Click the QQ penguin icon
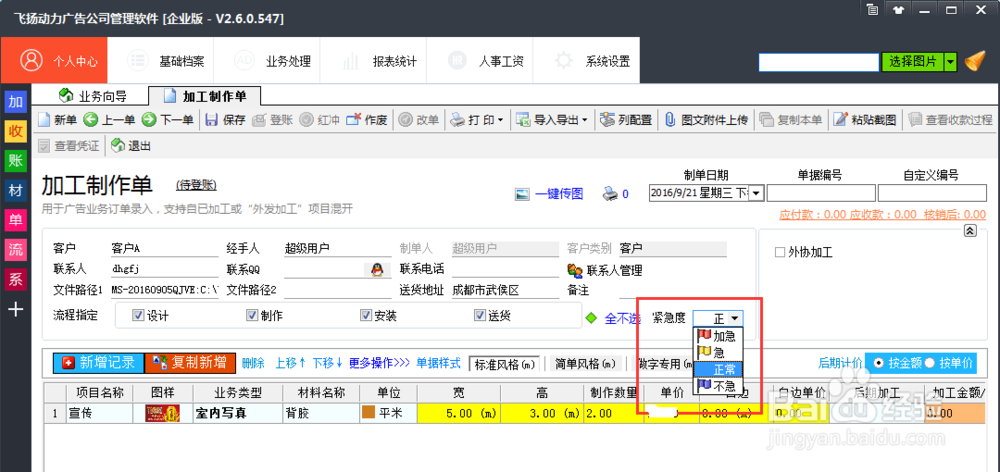1000x472 pixels. 377,270
